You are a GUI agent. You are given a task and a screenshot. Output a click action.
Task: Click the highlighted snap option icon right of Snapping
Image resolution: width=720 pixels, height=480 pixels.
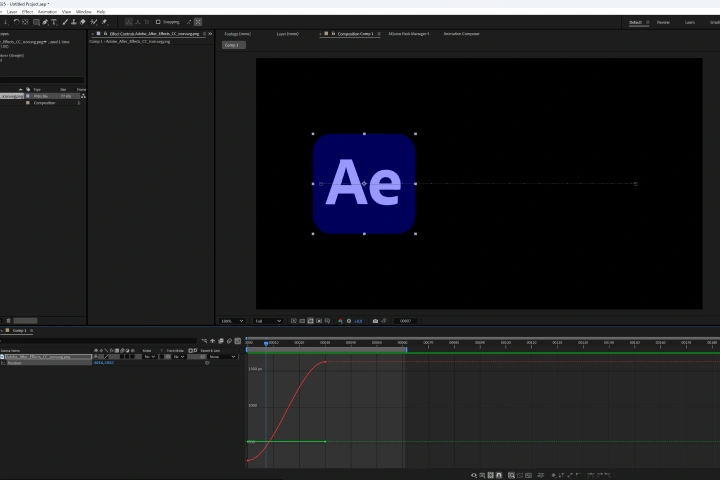[198, 22]
